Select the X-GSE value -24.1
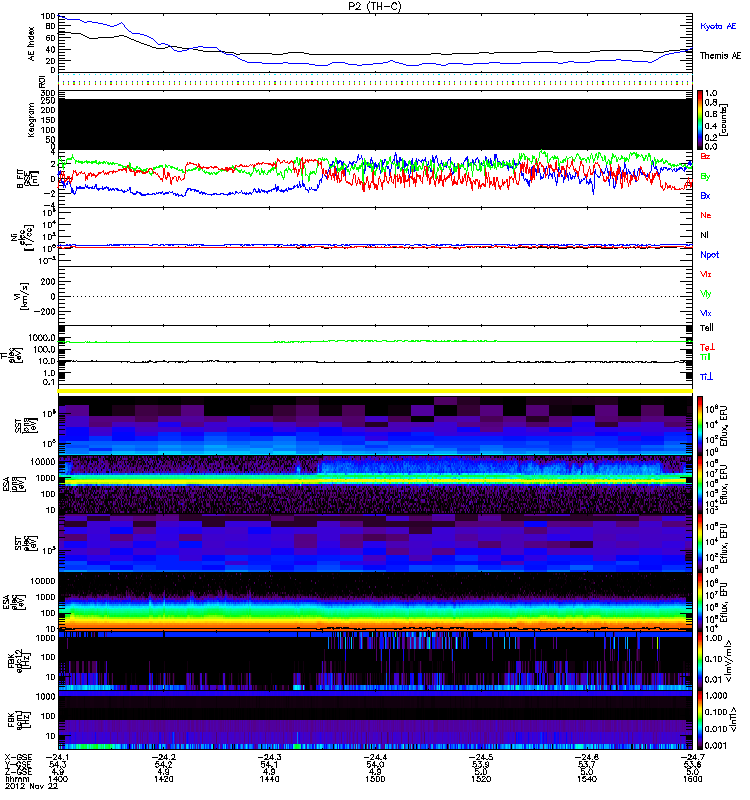The image size is (750, 800). [x=58, y=757]
